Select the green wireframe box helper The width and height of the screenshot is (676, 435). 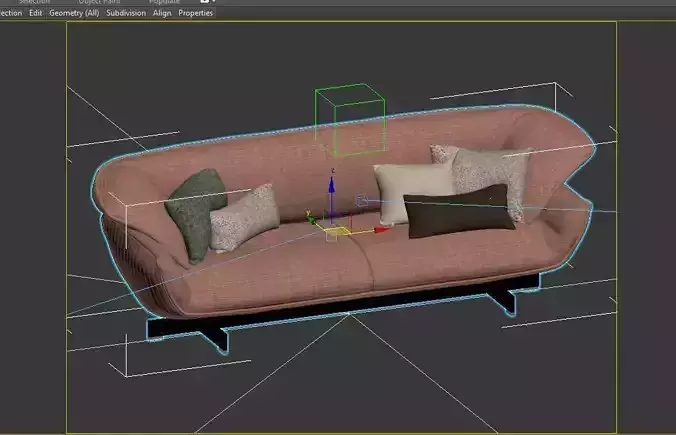pyautogui.click(x=350, y=119)
